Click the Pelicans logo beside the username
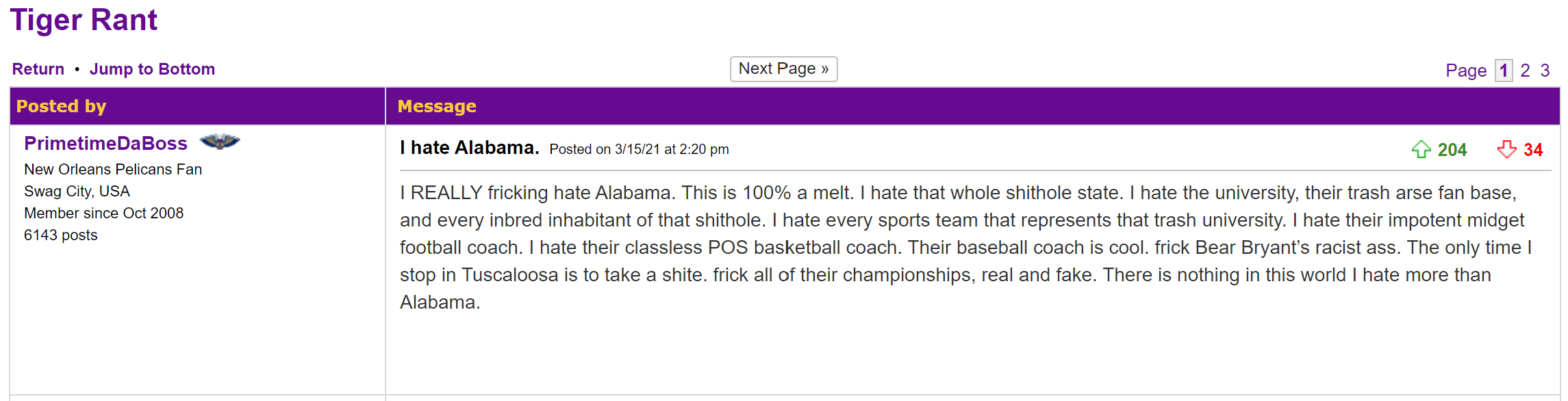 pyautogui.click(x=219, y=142)
